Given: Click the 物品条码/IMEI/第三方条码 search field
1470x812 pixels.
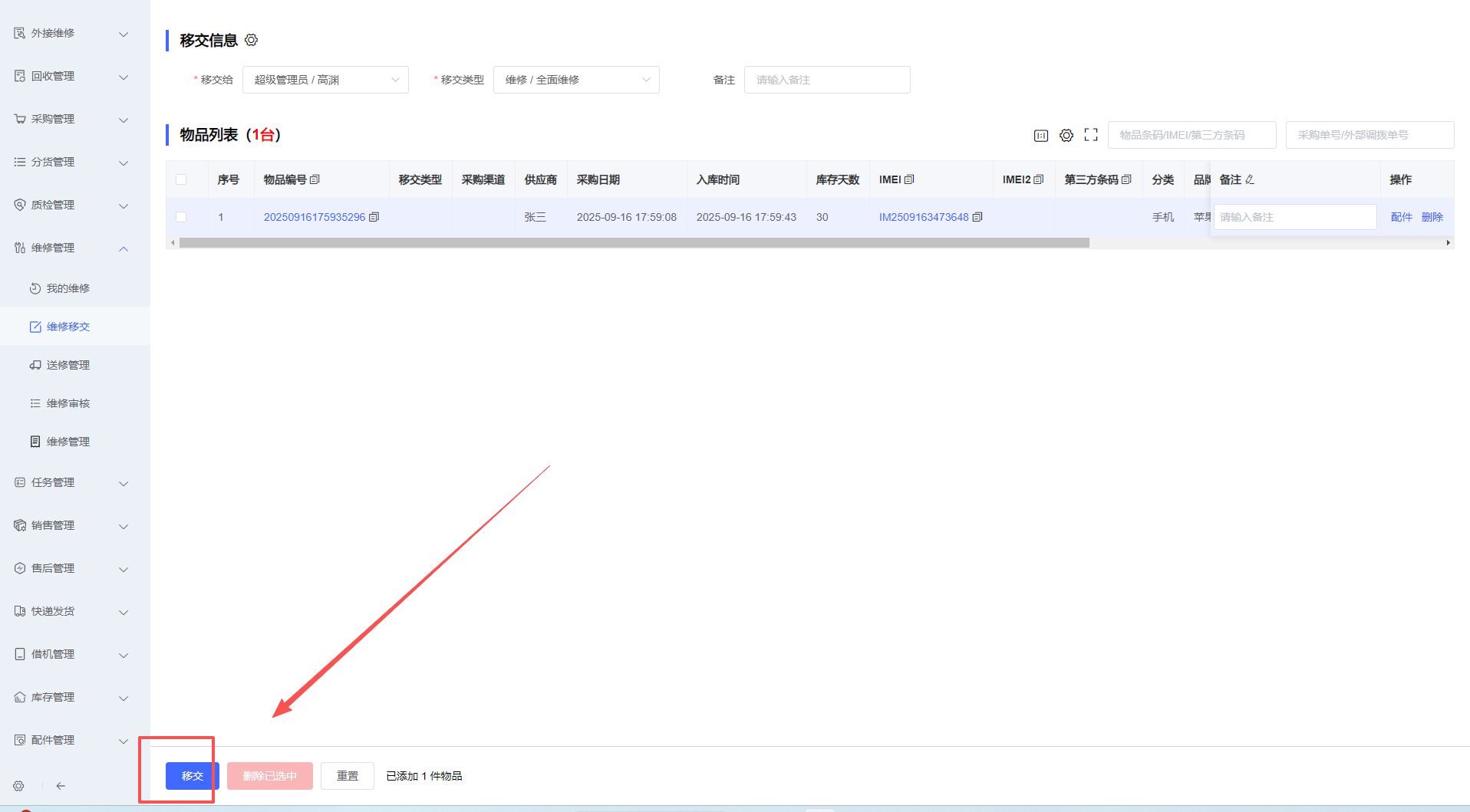Looking at the screenshot, I should click(1191, 135).
